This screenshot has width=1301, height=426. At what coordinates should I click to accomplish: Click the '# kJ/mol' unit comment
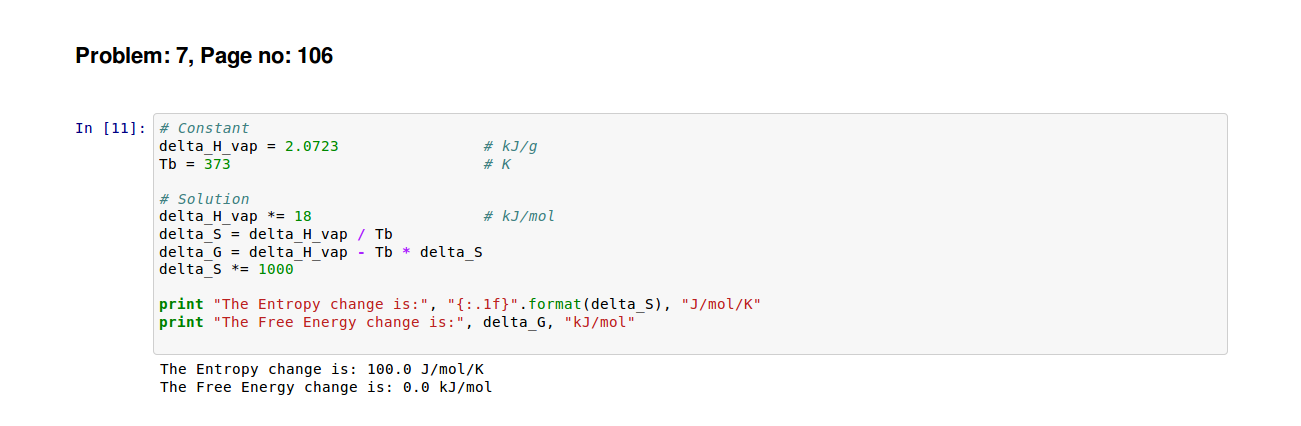(x=519, y=216)
